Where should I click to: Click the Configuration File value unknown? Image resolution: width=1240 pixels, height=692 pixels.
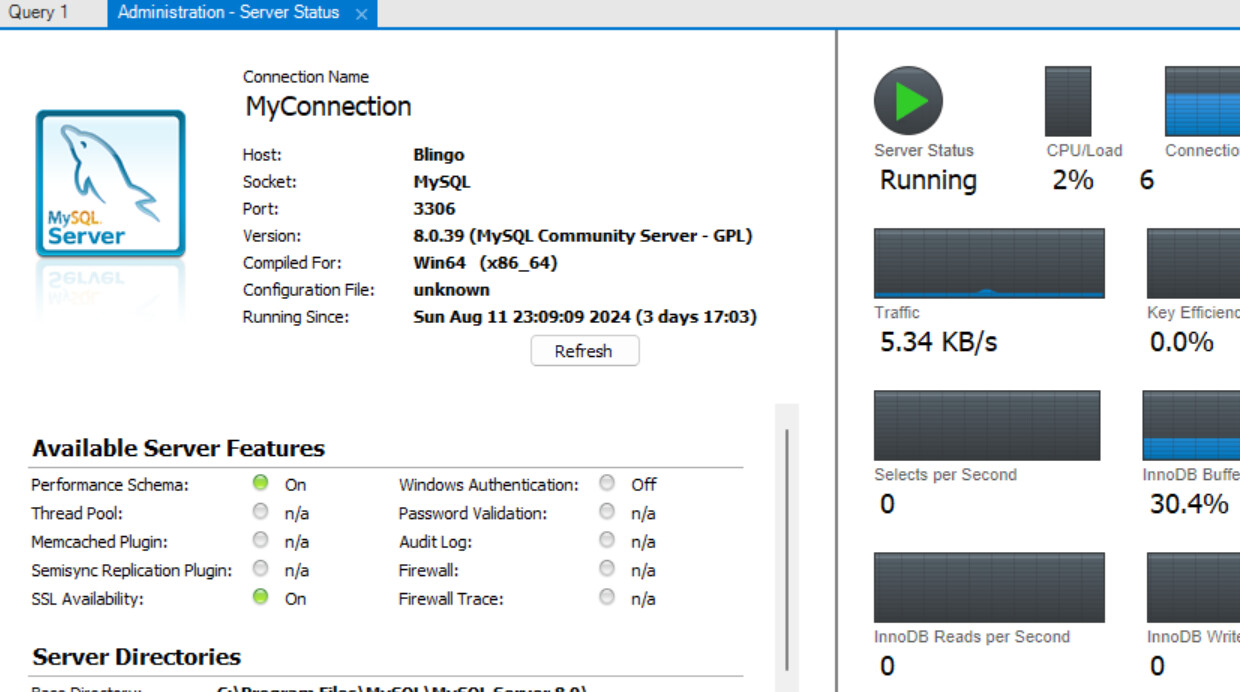click(451, 290)
